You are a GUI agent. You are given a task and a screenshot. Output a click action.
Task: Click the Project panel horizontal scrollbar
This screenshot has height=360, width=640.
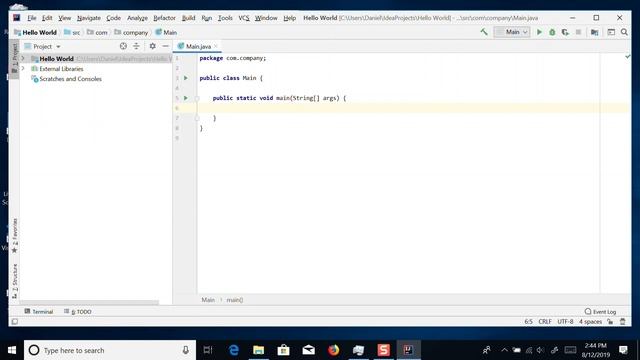tap(89, 303)
